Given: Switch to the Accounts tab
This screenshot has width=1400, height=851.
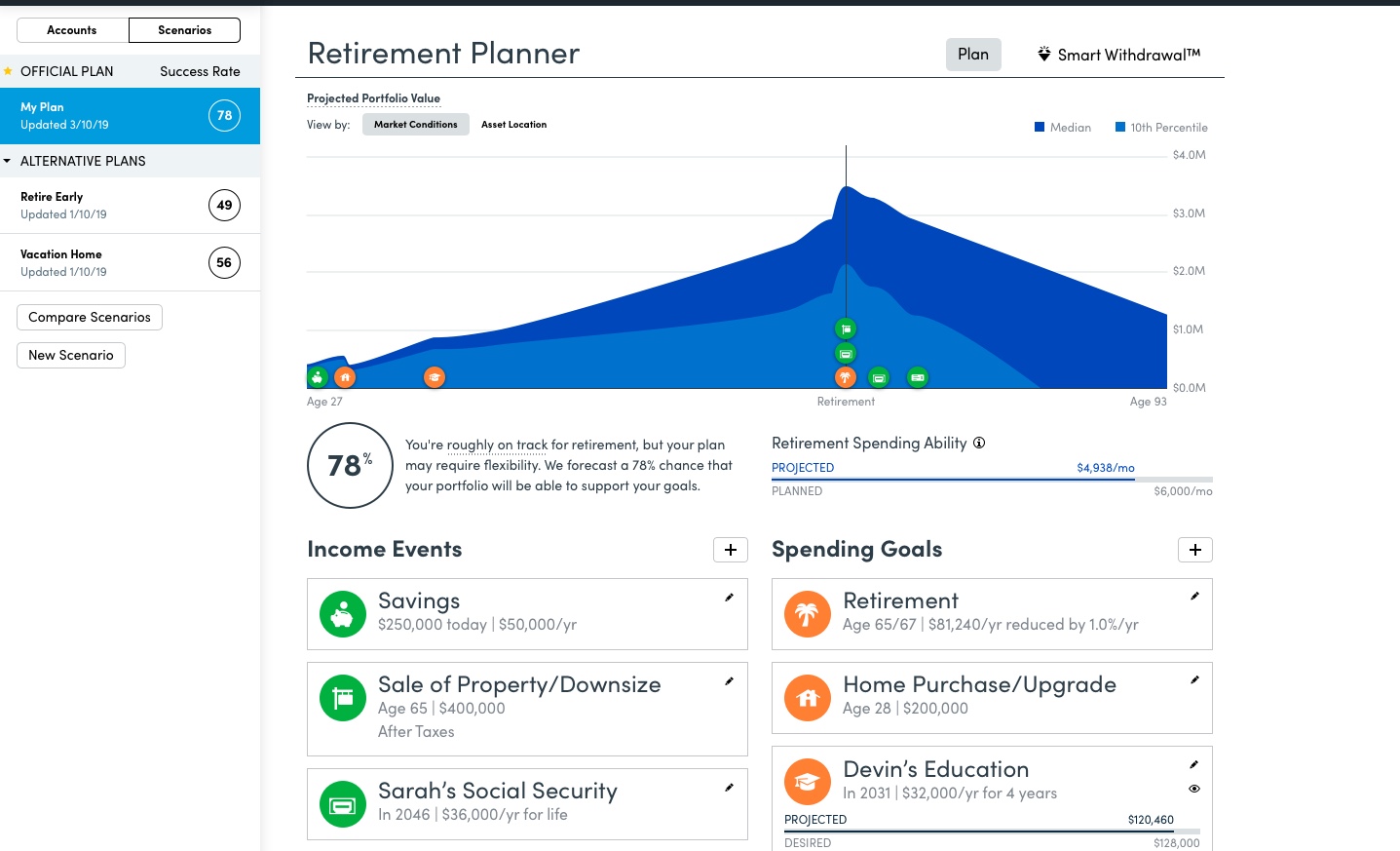Looking at the screenshot, I should pos(72,30).
